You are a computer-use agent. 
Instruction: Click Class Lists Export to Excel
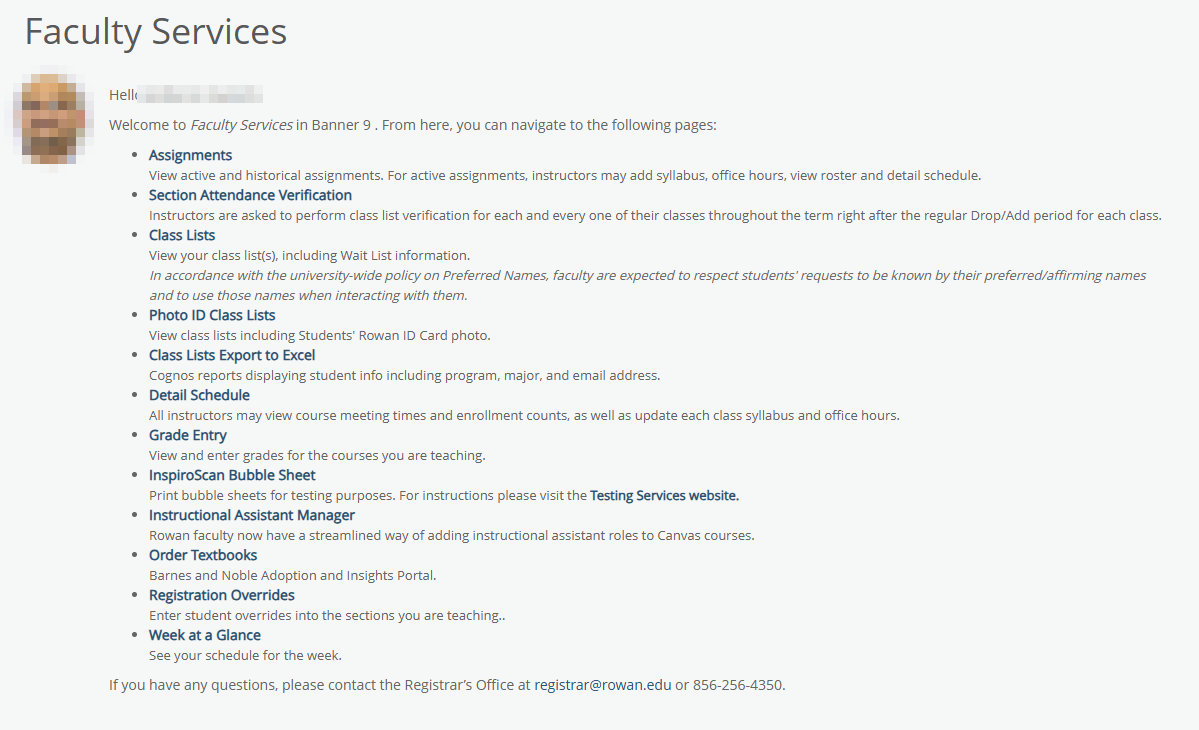pyautogui.click(x=232, y=355)
